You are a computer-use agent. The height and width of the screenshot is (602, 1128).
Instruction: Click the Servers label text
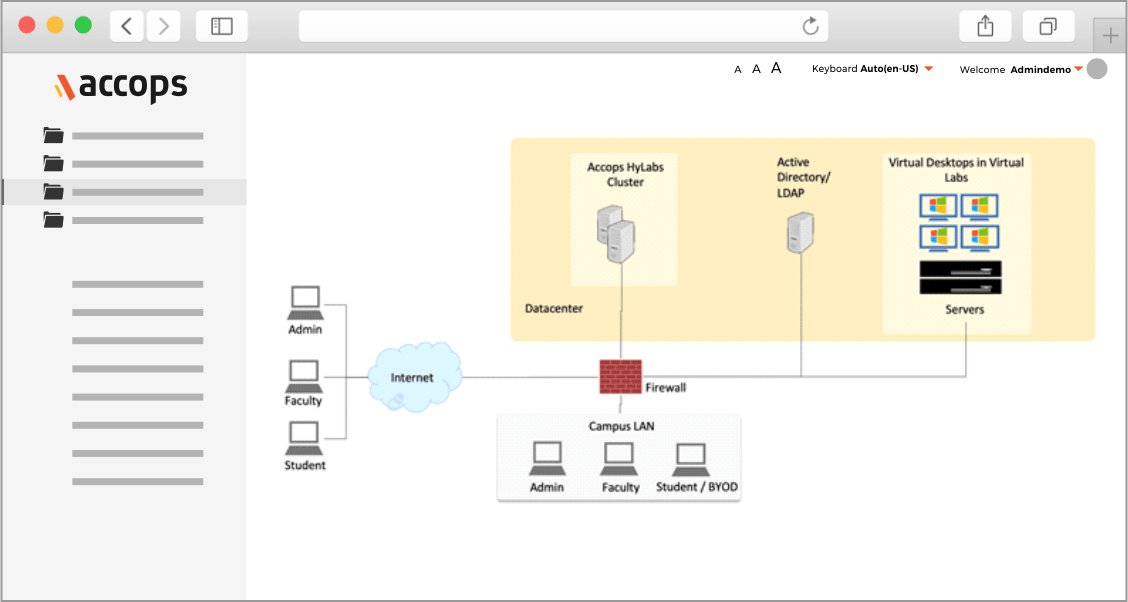point(965,310)
